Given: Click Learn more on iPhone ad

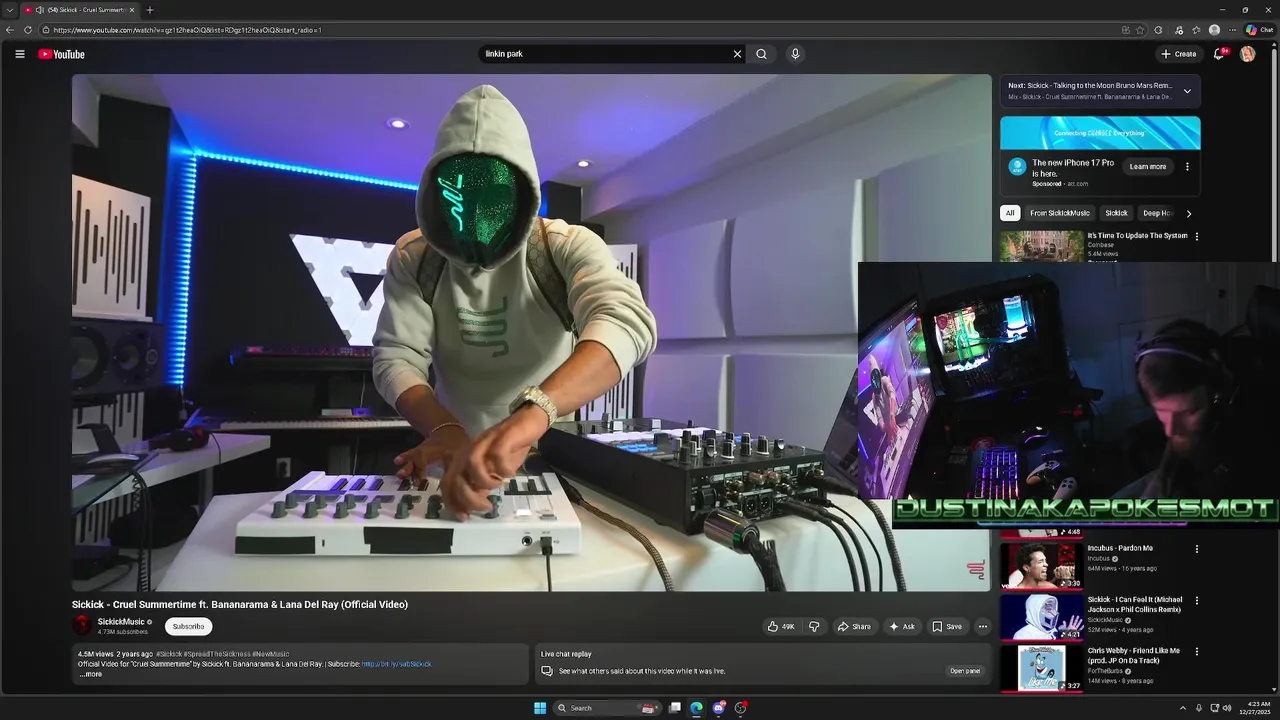Looking at the screenshot, I should [x=1148, y=167].
